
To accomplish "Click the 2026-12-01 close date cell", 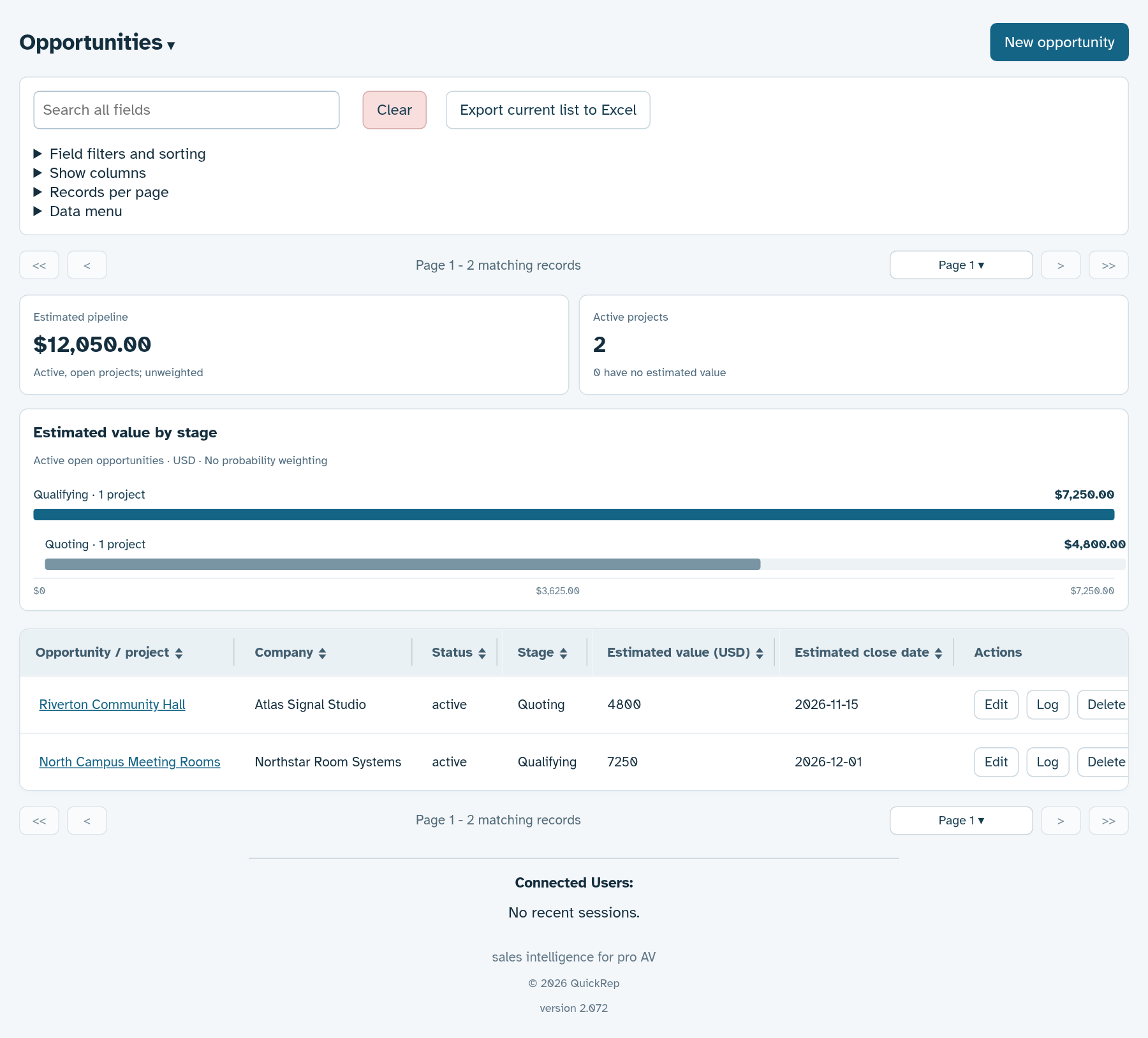I will point(828,762).
